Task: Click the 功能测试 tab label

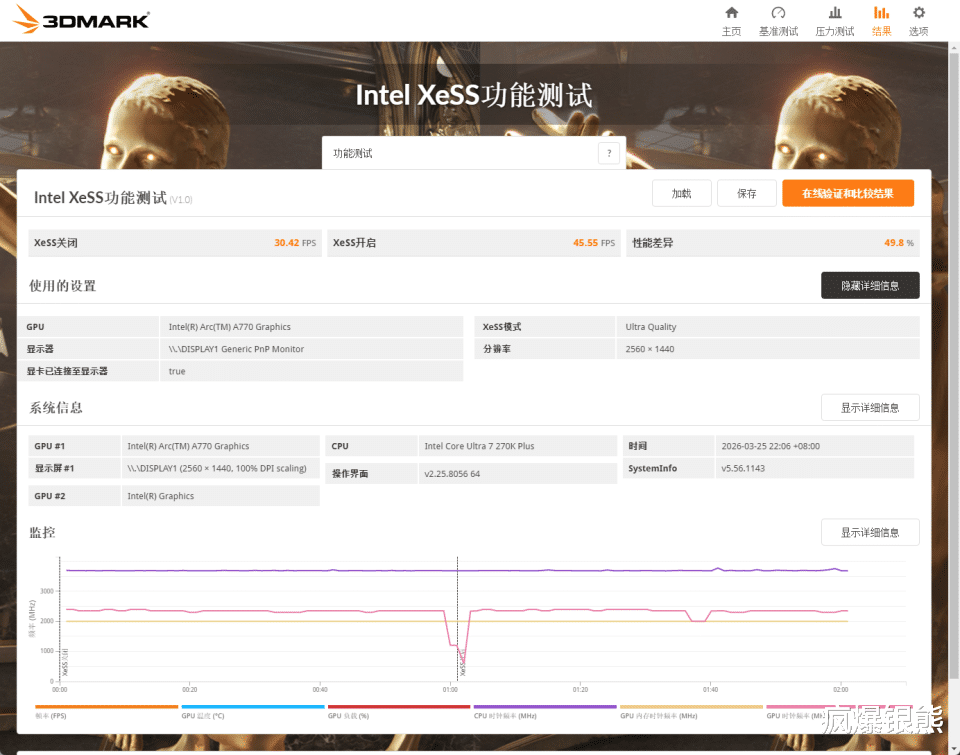Action: click(x=353, y=153)
